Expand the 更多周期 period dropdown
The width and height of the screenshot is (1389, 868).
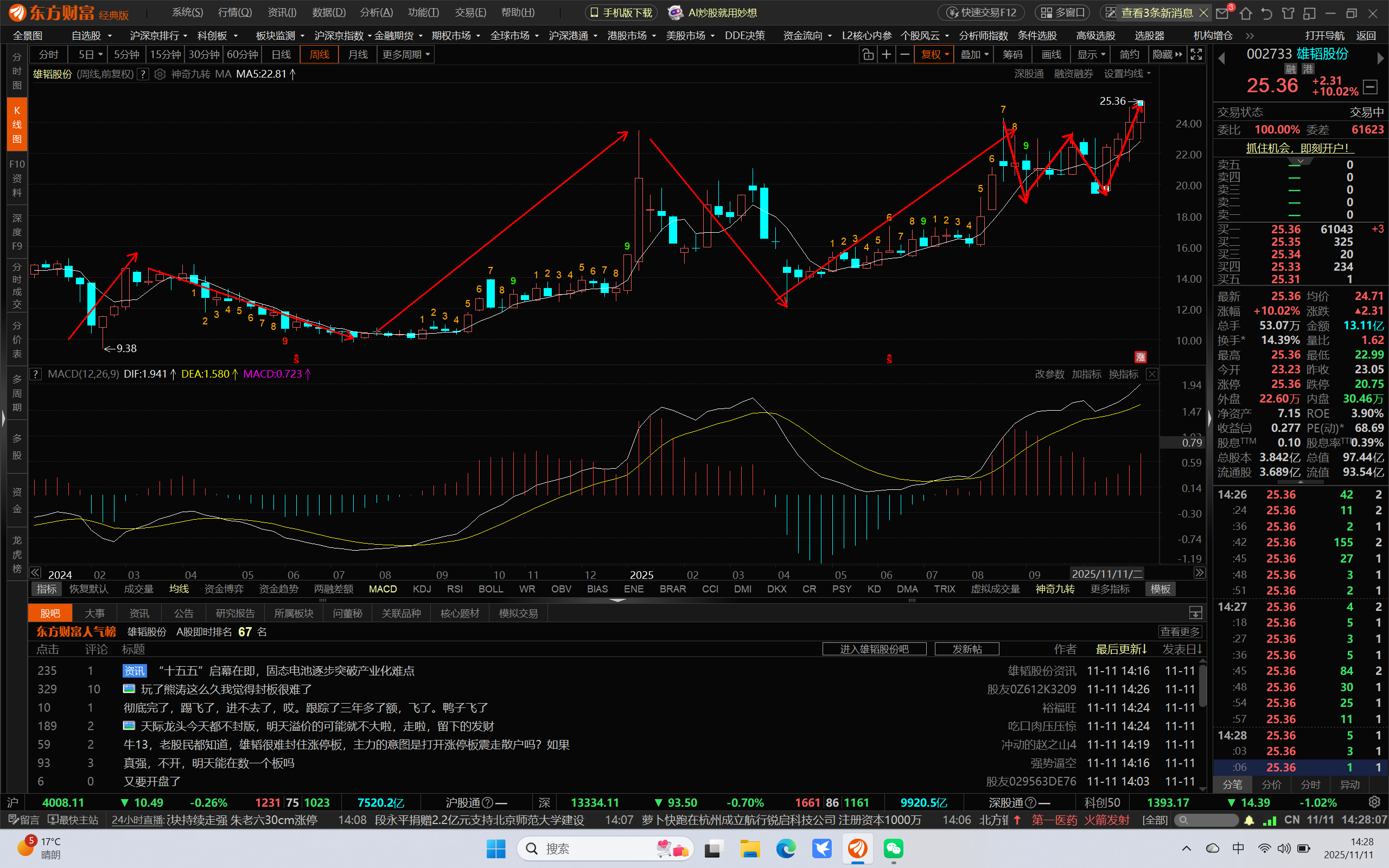pos(406,55)
